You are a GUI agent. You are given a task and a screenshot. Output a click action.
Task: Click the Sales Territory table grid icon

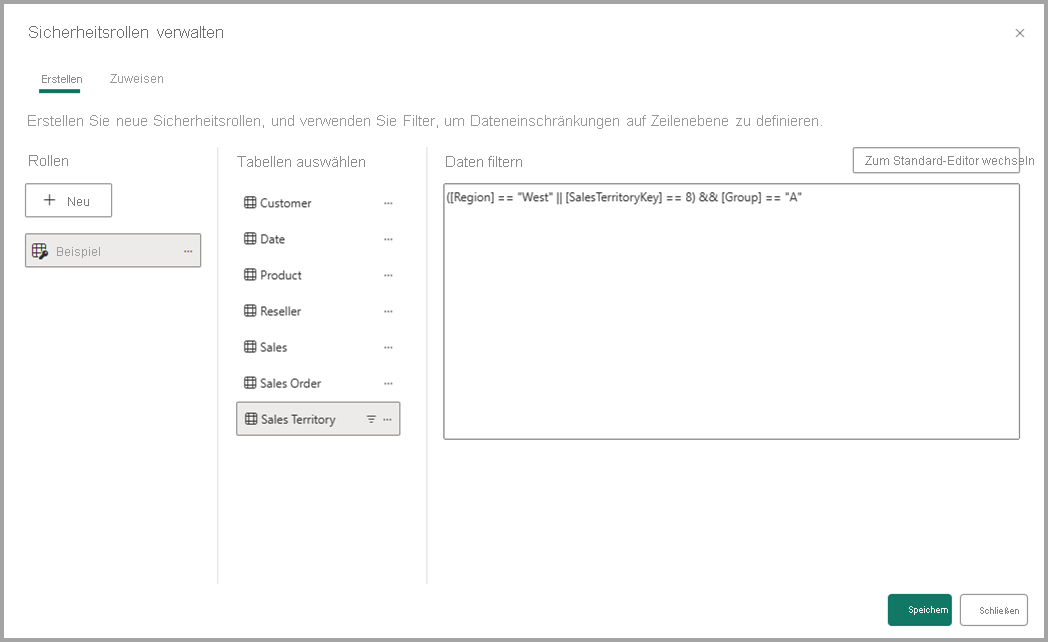point(251,419)
